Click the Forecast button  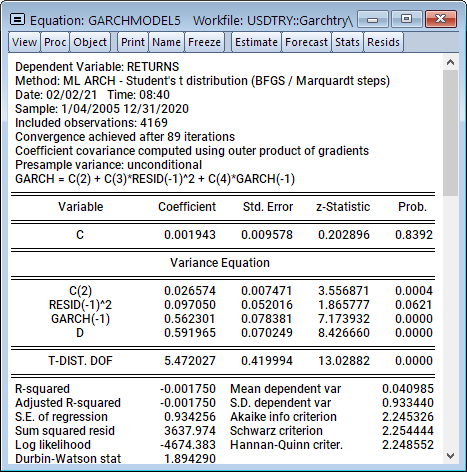(306, 42)
